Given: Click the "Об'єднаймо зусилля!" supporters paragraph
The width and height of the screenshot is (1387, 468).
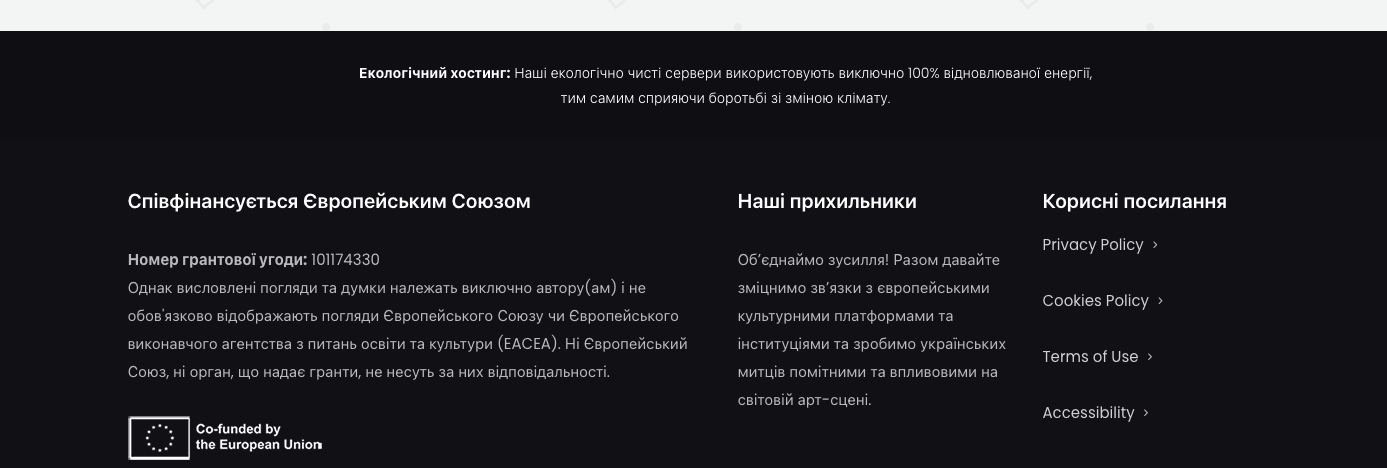Looking at the screenshot, I should tap(870, 330).
